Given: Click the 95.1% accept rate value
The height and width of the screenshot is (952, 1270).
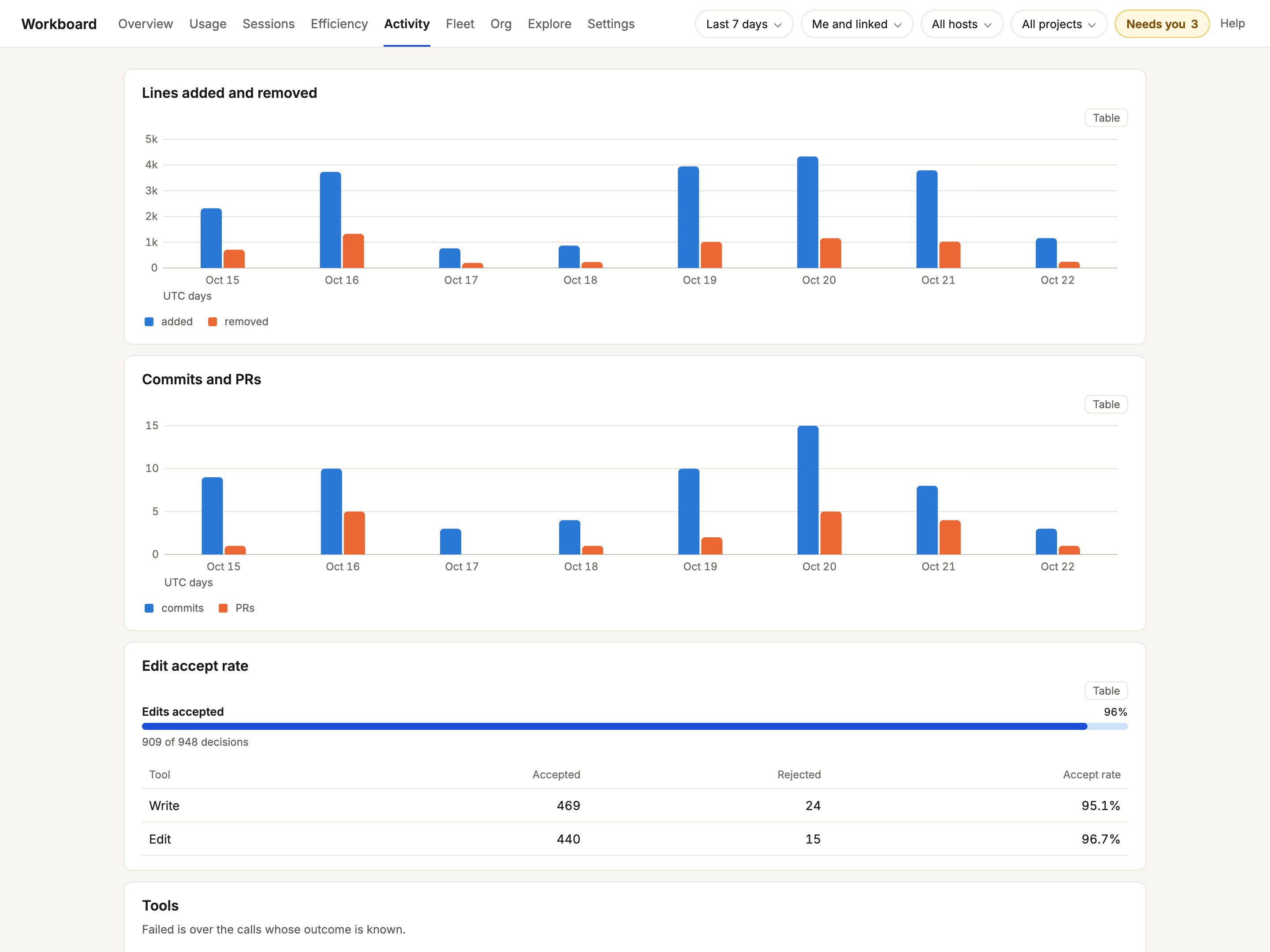Looking at the screenshot, I should [x=1101, y=806].
